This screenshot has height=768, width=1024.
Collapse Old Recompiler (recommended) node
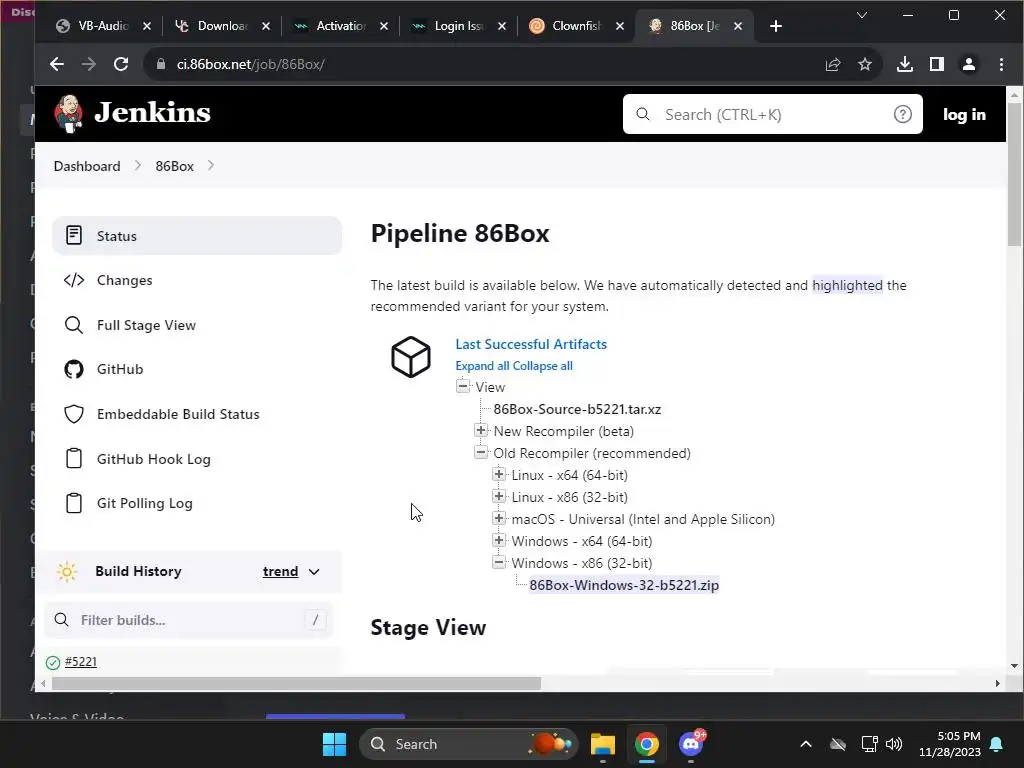coord(481,452)
